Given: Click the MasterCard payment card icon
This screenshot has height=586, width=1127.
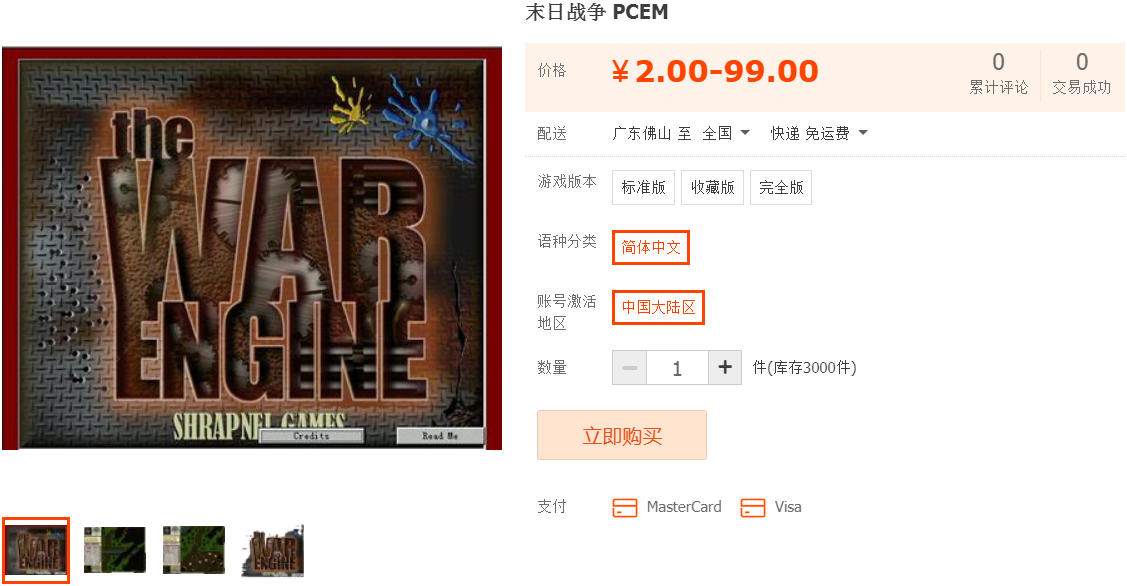Looking at the screenshot, I should click(x=625, y=508).
